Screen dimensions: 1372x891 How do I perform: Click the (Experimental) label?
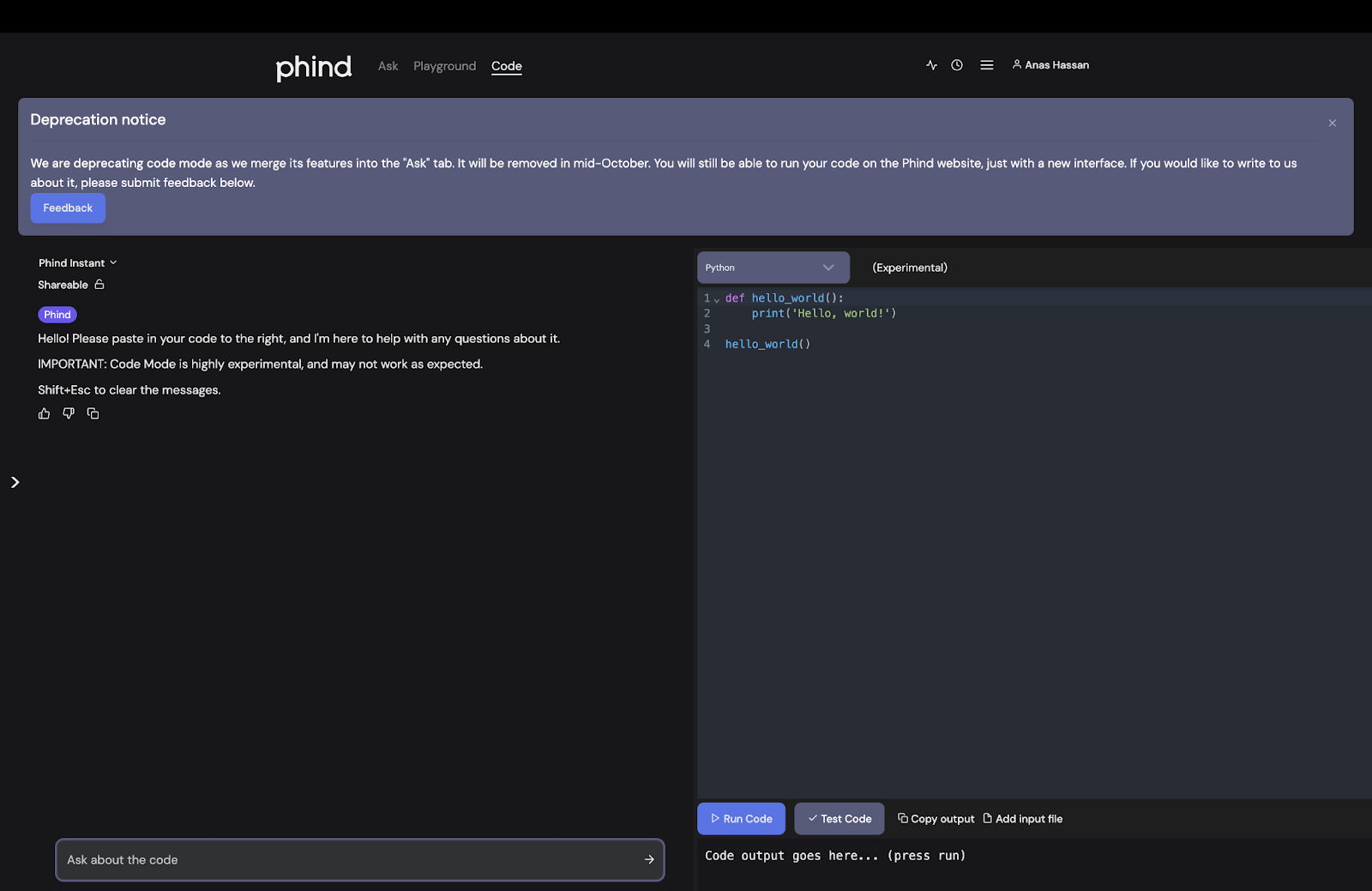tap(910, 268)
